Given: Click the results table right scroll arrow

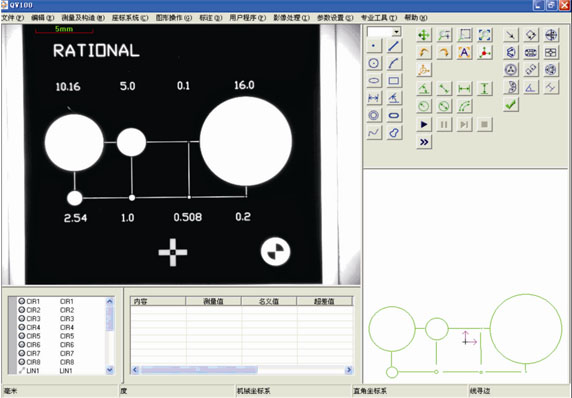Looking at the screenshot, I should (x=349, y=370).
